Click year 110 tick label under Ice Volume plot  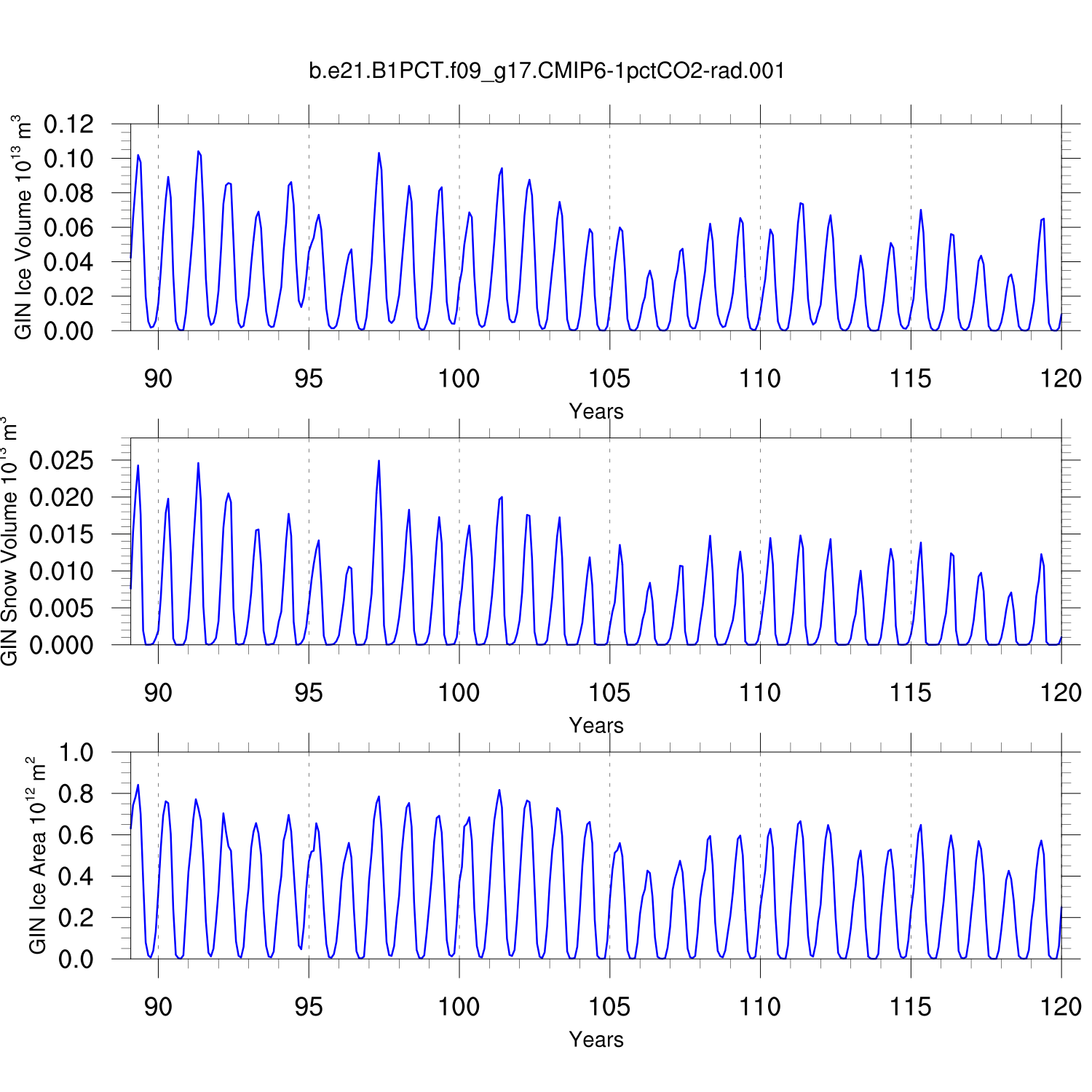[x=760, y=379]
